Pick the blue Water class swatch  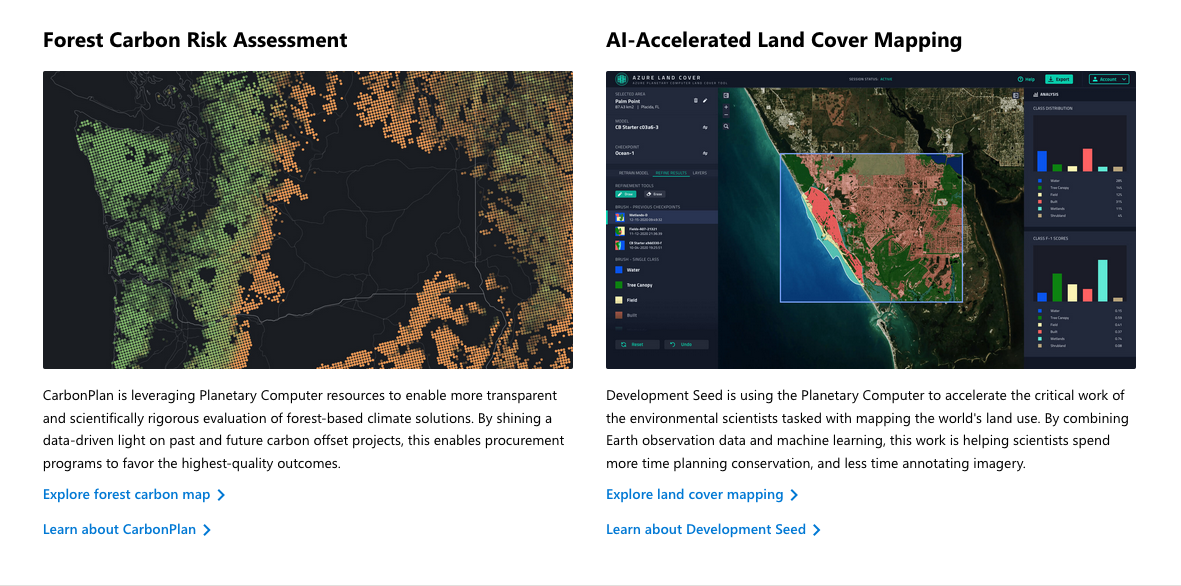(x=620, y=270)
